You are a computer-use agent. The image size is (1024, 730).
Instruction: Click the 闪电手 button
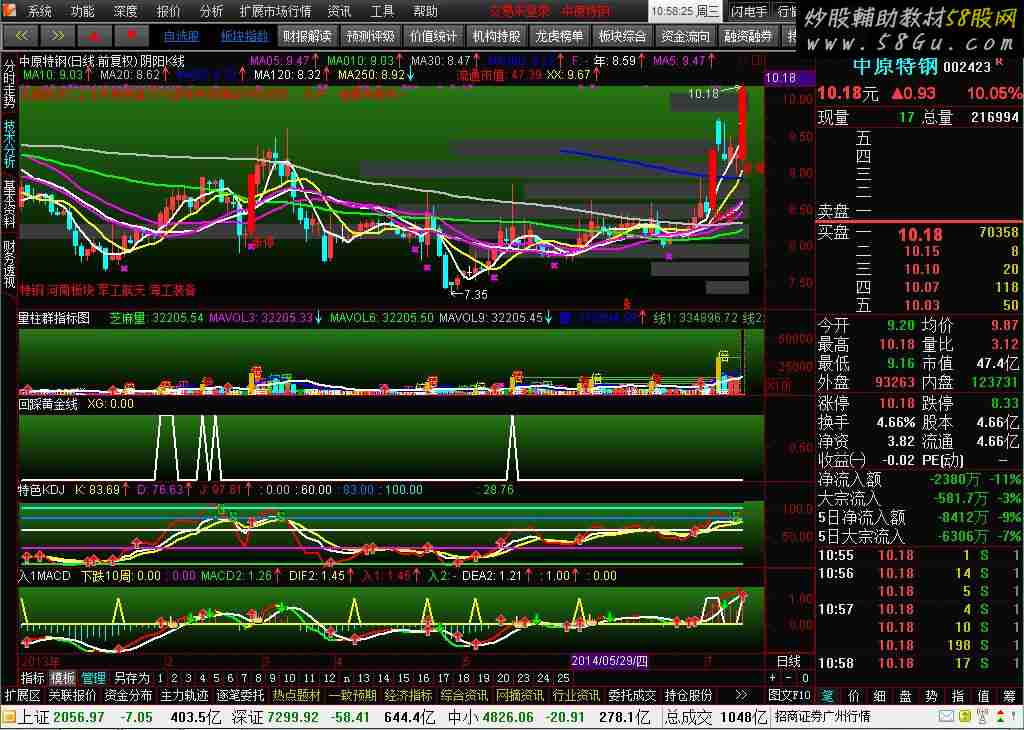tap(748, 11)
